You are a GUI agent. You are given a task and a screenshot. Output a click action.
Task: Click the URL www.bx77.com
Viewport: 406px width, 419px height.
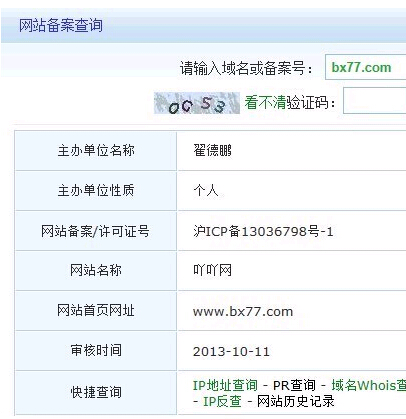(x=243, y=312)
